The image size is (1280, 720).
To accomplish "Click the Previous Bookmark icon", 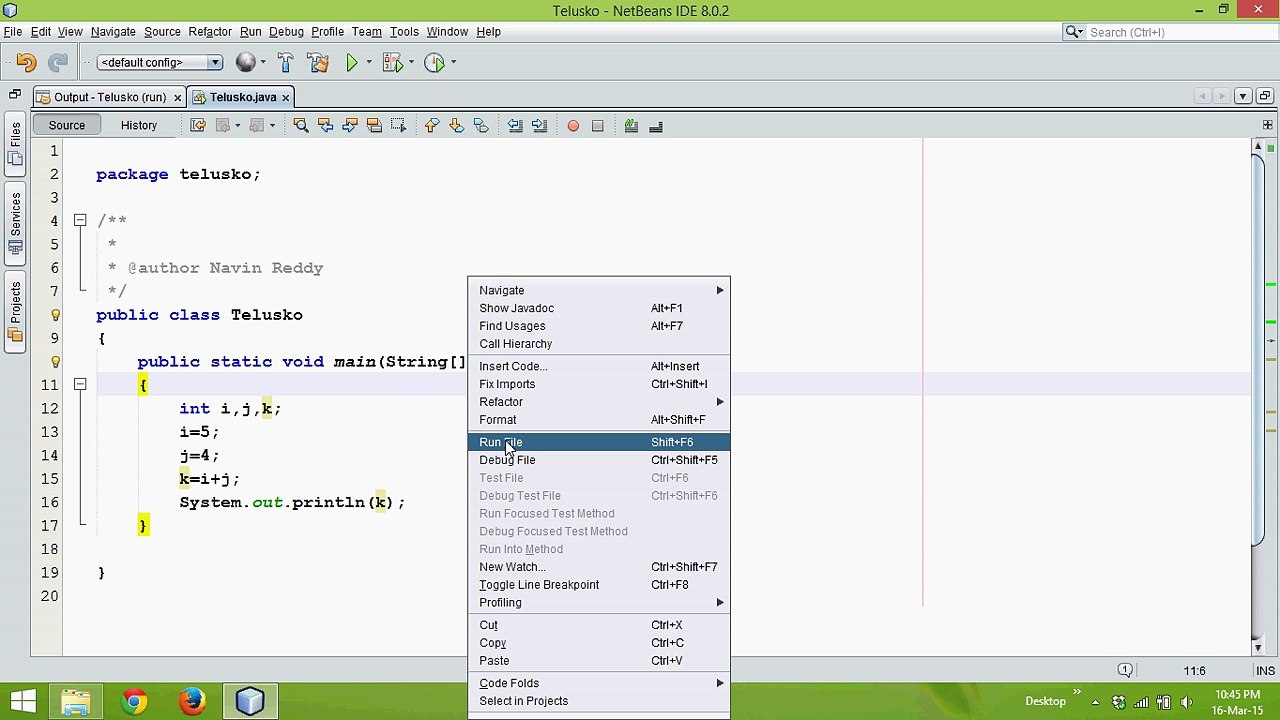I will tap(432, 125).
